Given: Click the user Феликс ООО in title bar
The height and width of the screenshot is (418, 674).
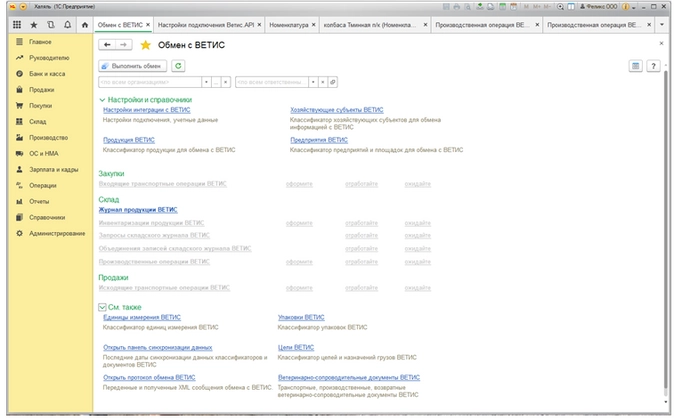Looking at the screenshot, I should coord(598,7).
